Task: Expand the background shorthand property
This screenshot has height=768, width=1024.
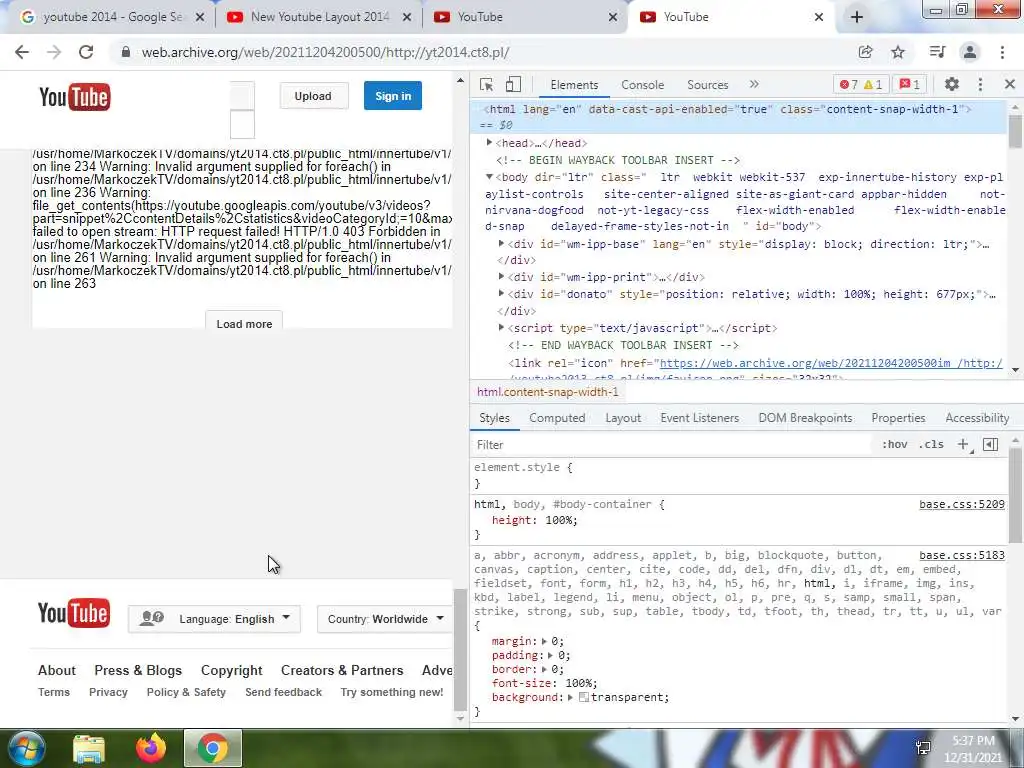Action: [x=570, y=697]
